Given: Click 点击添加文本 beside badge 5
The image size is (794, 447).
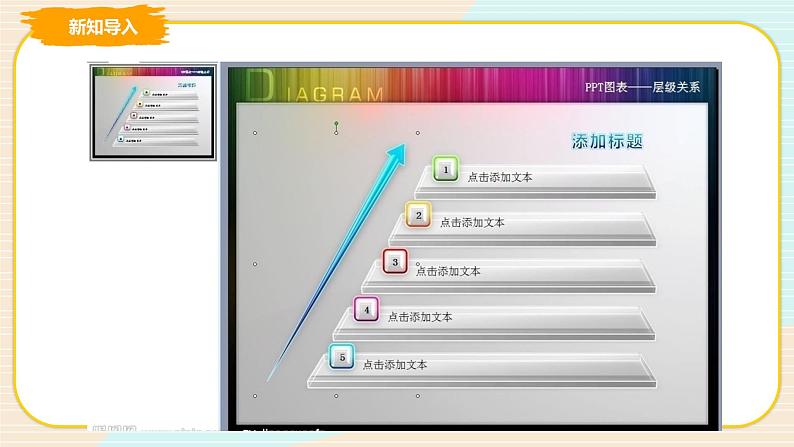Looking at the screenshot, I should coord(395,364).
